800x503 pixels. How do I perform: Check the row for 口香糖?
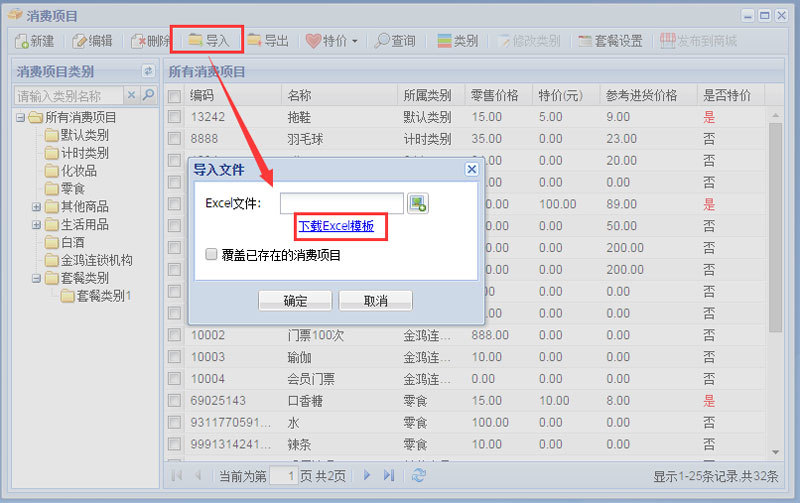click(x=174, y=400)
